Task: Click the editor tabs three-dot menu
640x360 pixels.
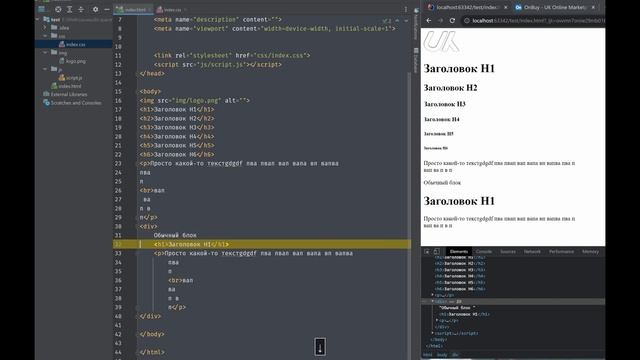Action: pyautogui.click(x=405, y=9)
